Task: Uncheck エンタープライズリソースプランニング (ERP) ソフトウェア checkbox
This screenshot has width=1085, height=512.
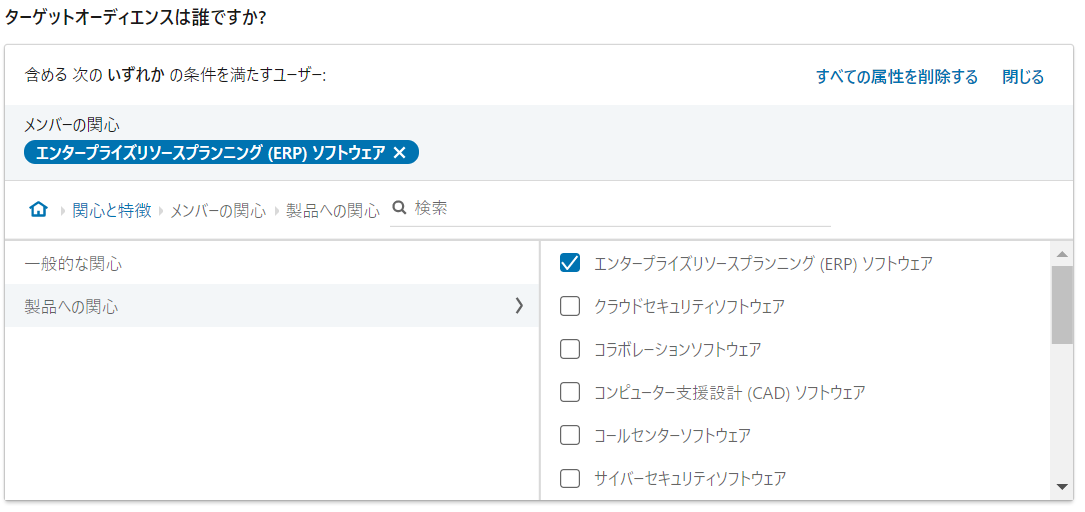Action: (x=570, y=264)
